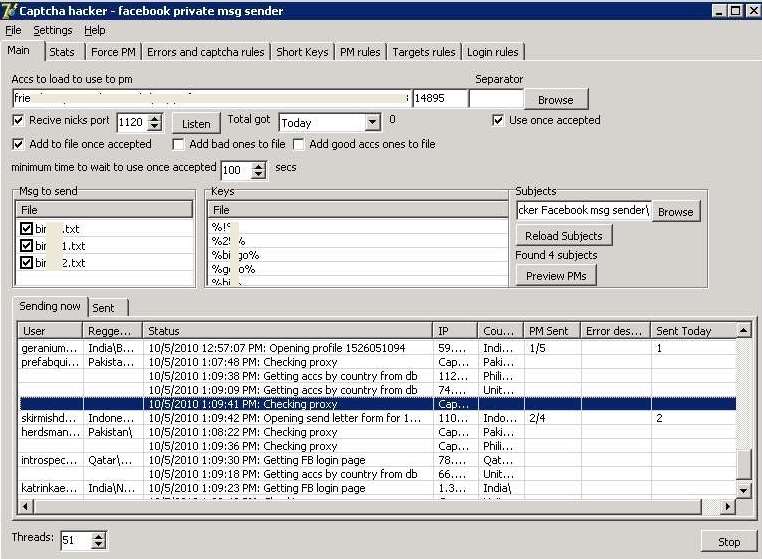Toggle Add to file once accepted
Viewport: 762px width, 559px height.
click(18, 144)
